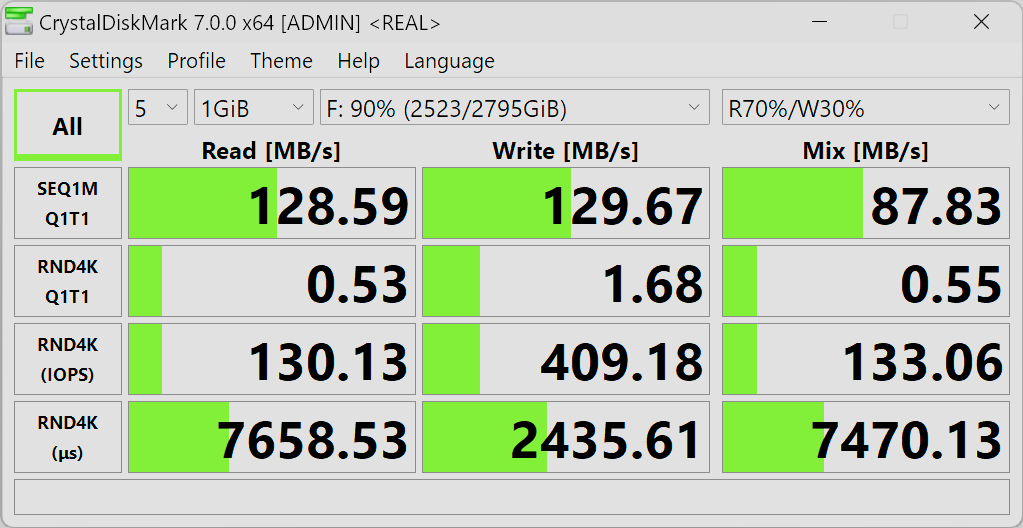The width and height of the screenshot is (1023, 528).
Task: Run the RND4K Q1T1 test
Action: tap(68, 281)
